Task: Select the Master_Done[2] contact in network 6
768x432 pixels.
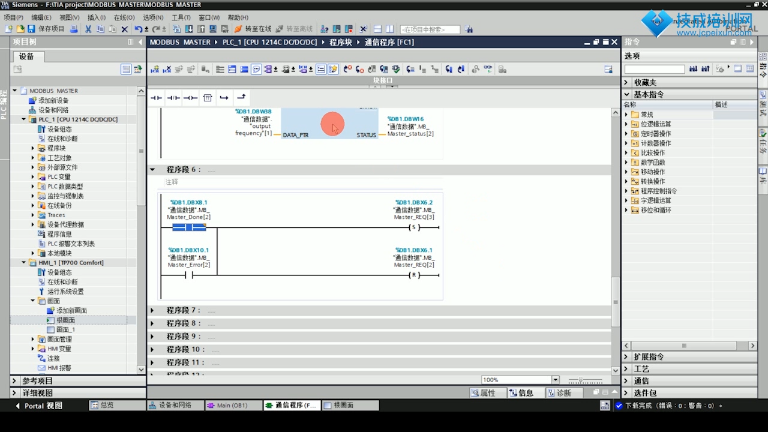Action: click(x=189, y=227)
